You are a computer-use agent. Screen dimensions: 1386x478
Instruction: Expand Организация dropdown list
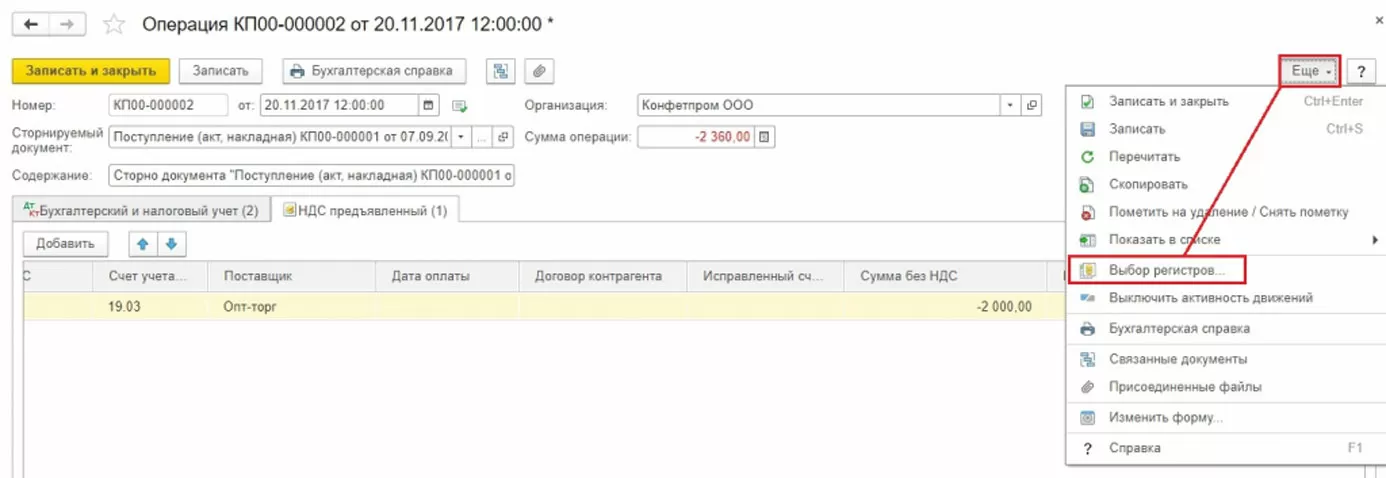(1010, 105)
